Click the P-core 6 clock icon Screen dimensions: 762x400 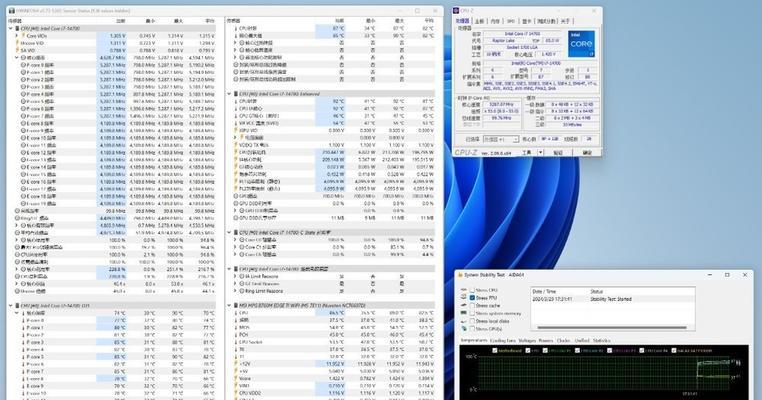tap(23, 108)
